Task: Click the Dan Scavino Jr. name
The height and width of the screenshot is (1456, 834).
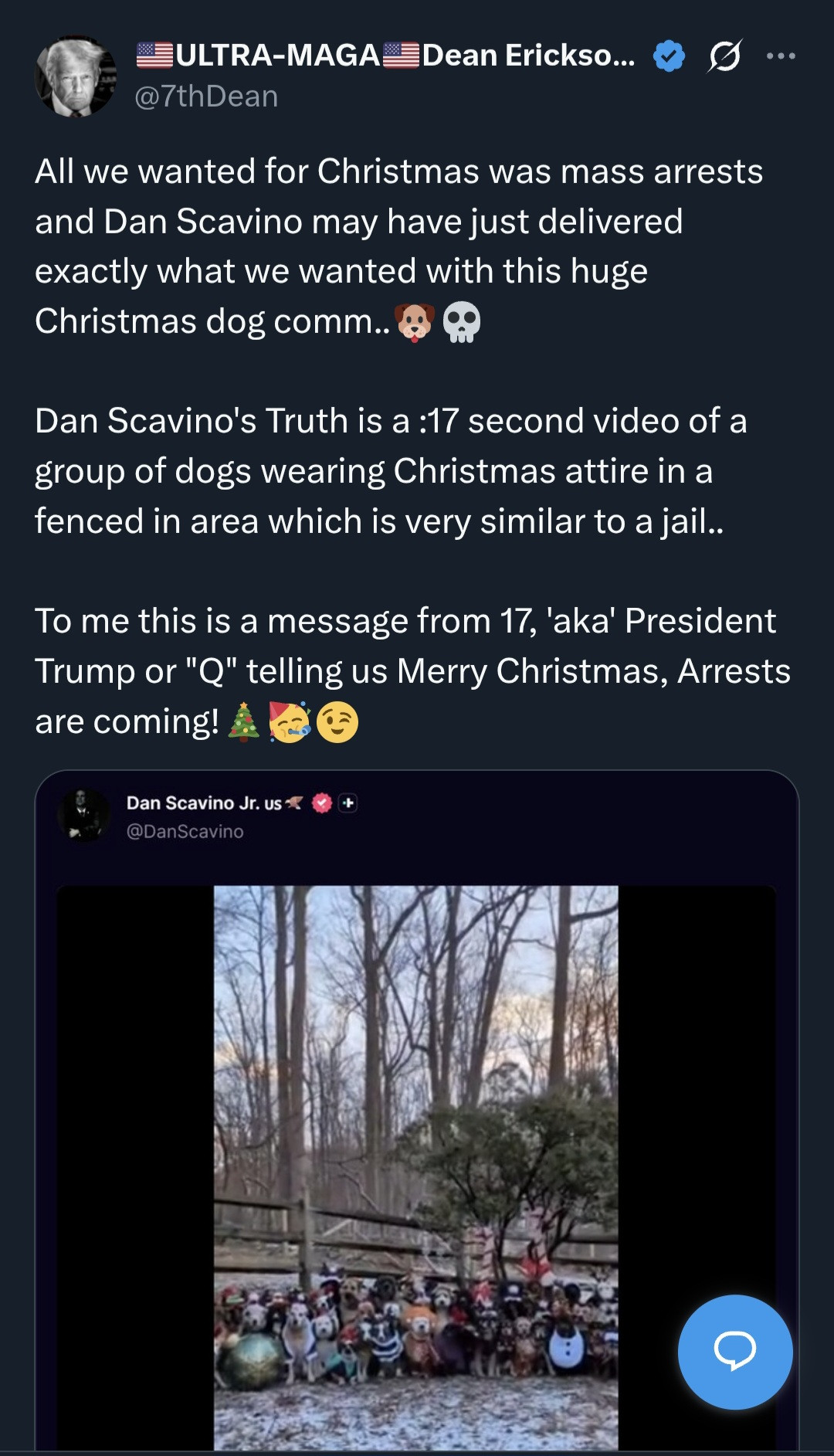Action: pos(204,803)
